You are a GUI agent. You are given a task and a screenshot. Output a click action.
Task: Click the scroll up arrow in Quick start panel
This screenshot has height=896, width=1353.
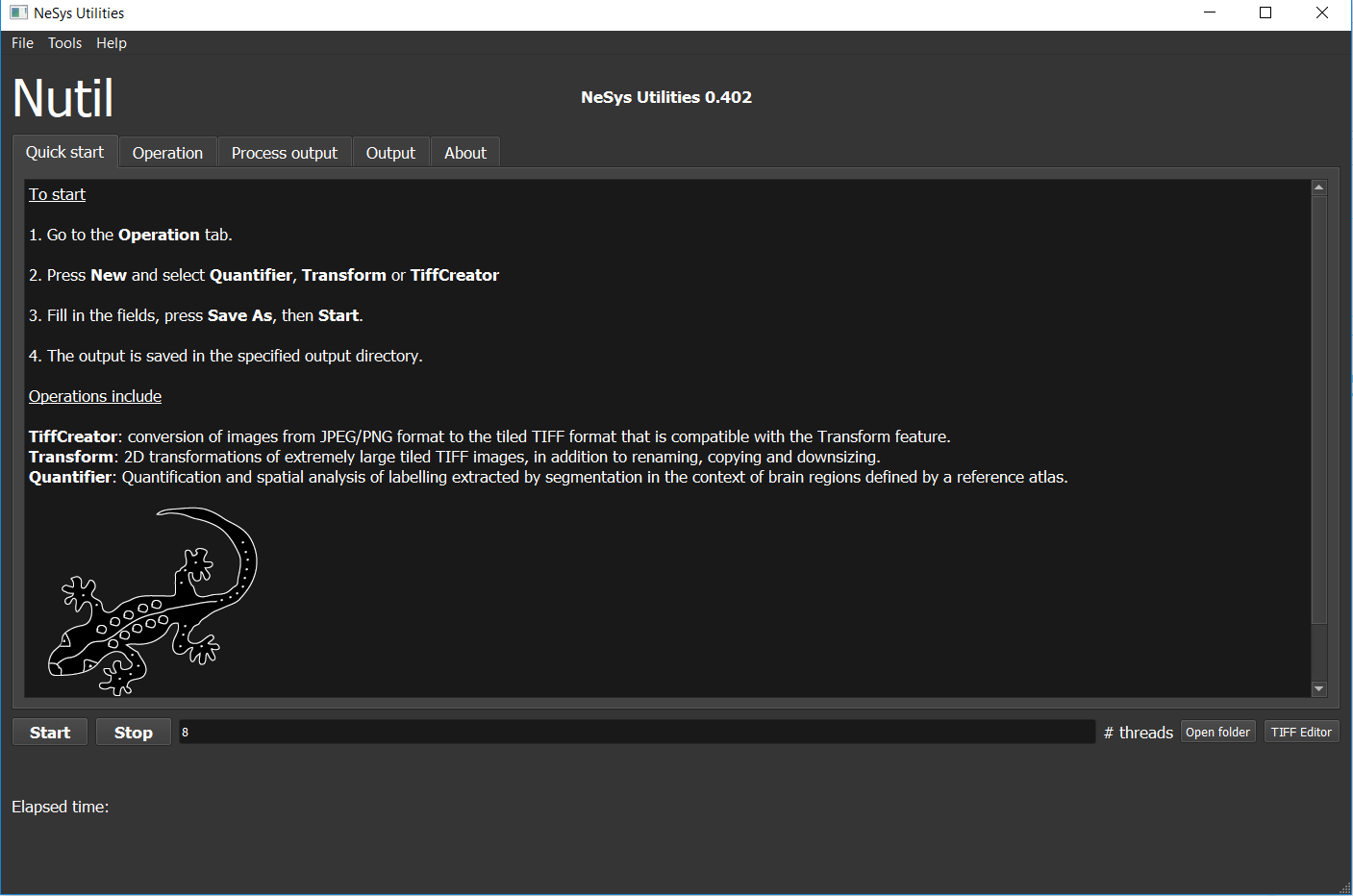[x=1318, y=187]
